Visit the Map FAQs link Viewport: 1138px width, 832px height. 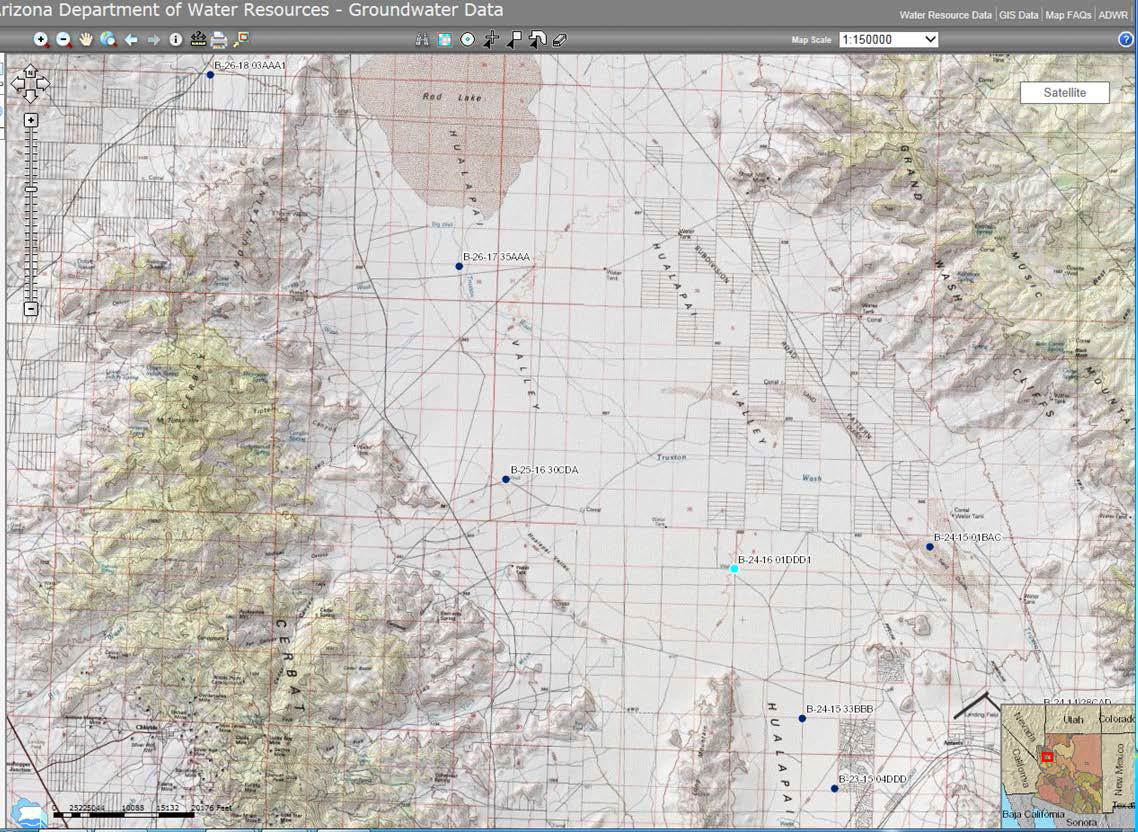click(1068, 15)
